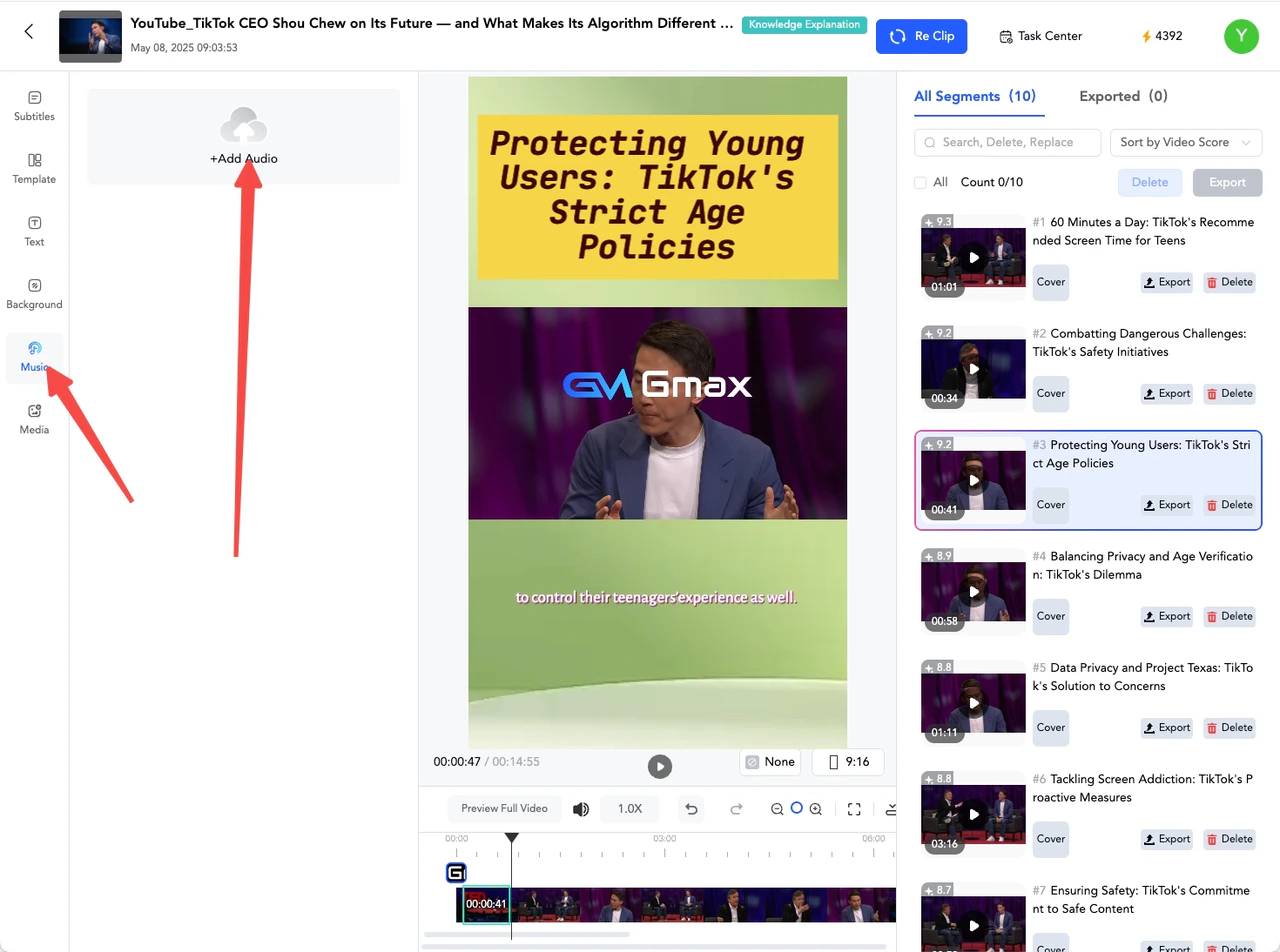Open the Task Center
The width and height of the screenshot is (1280, 952).
(x=1040, y=36)
